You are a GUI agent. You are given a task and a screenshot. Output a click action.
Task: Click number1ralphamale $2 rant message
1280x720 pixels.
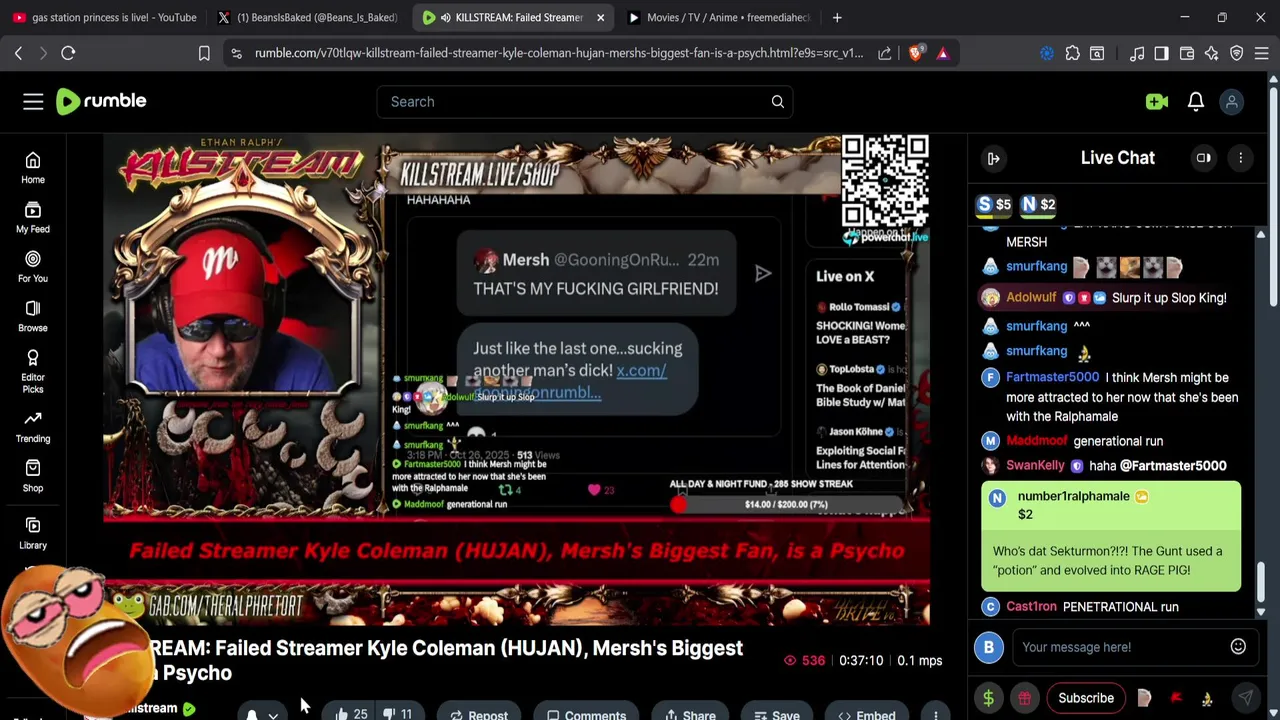[1111, 535]
